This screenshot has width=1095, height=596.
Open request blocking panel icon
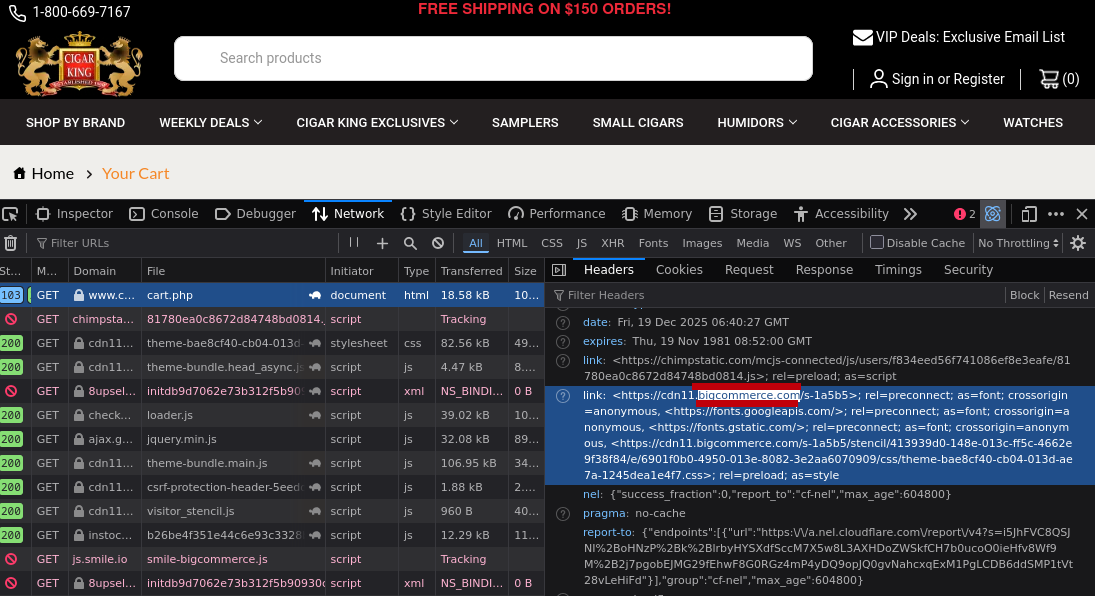(x=438, y=243)
